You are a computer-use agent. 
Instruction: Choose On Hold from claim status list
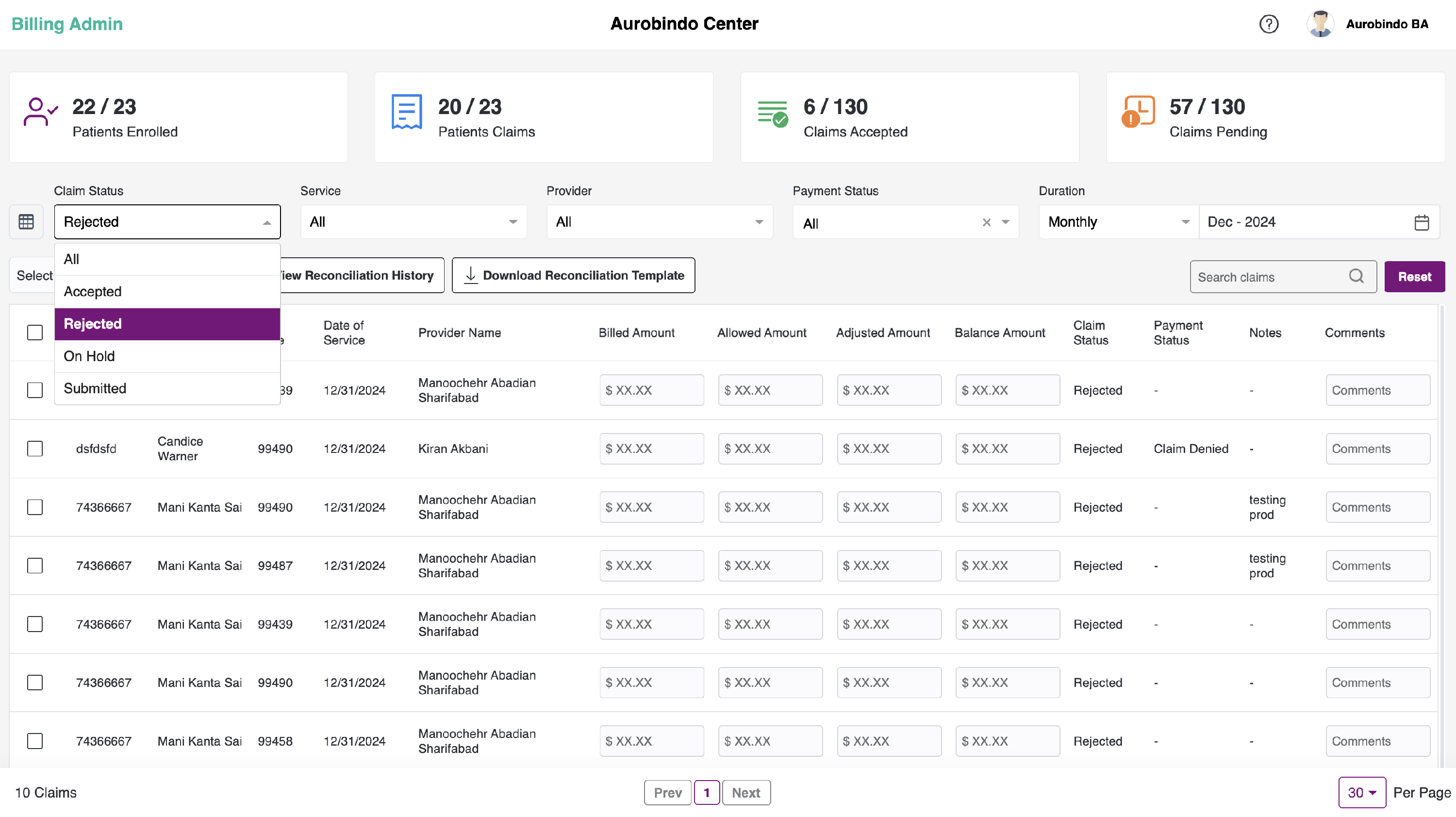[x=89, y=356]
